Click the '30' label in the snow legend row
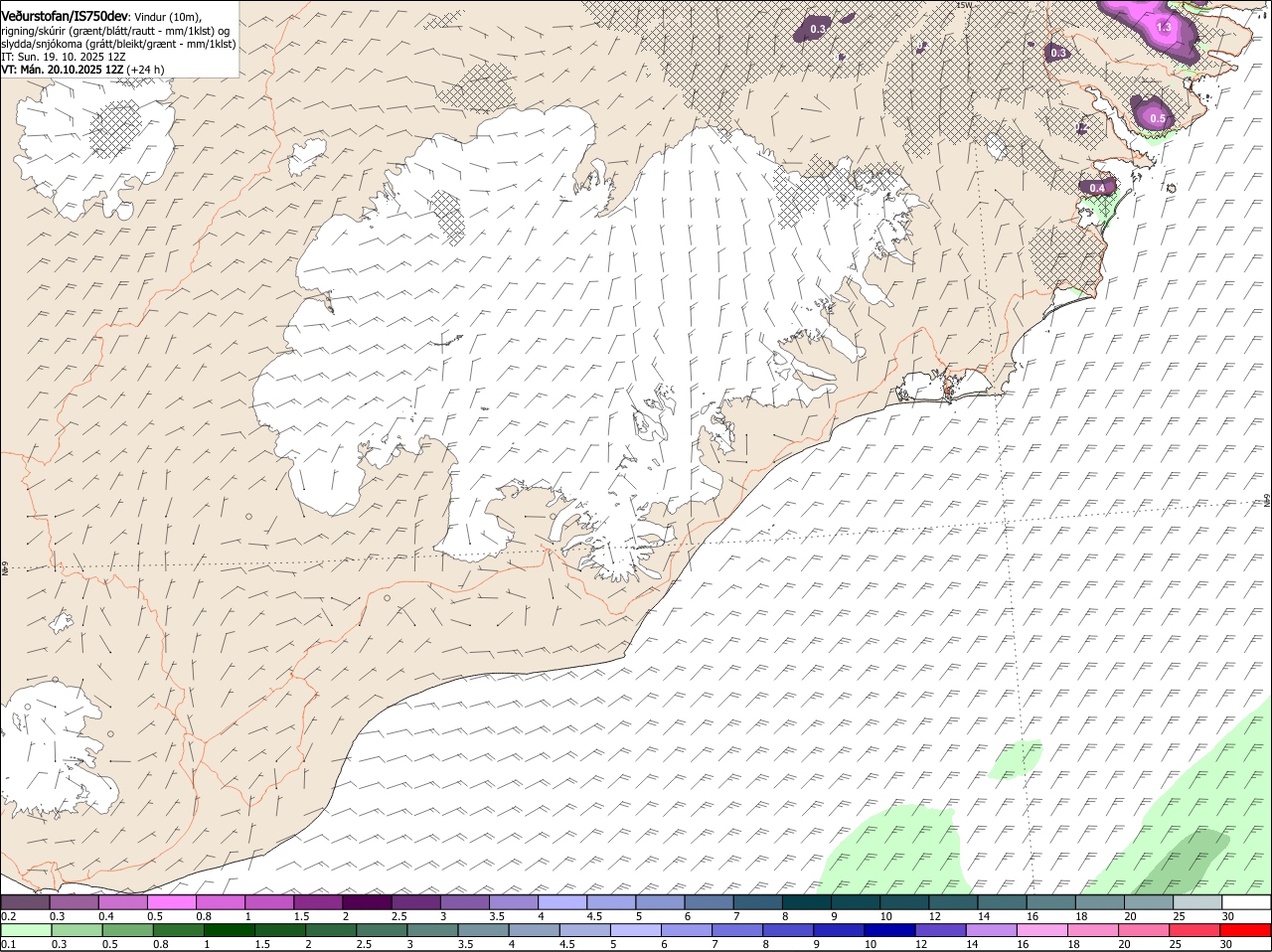Screen dimensions: 1272x952 (1228, 916)
